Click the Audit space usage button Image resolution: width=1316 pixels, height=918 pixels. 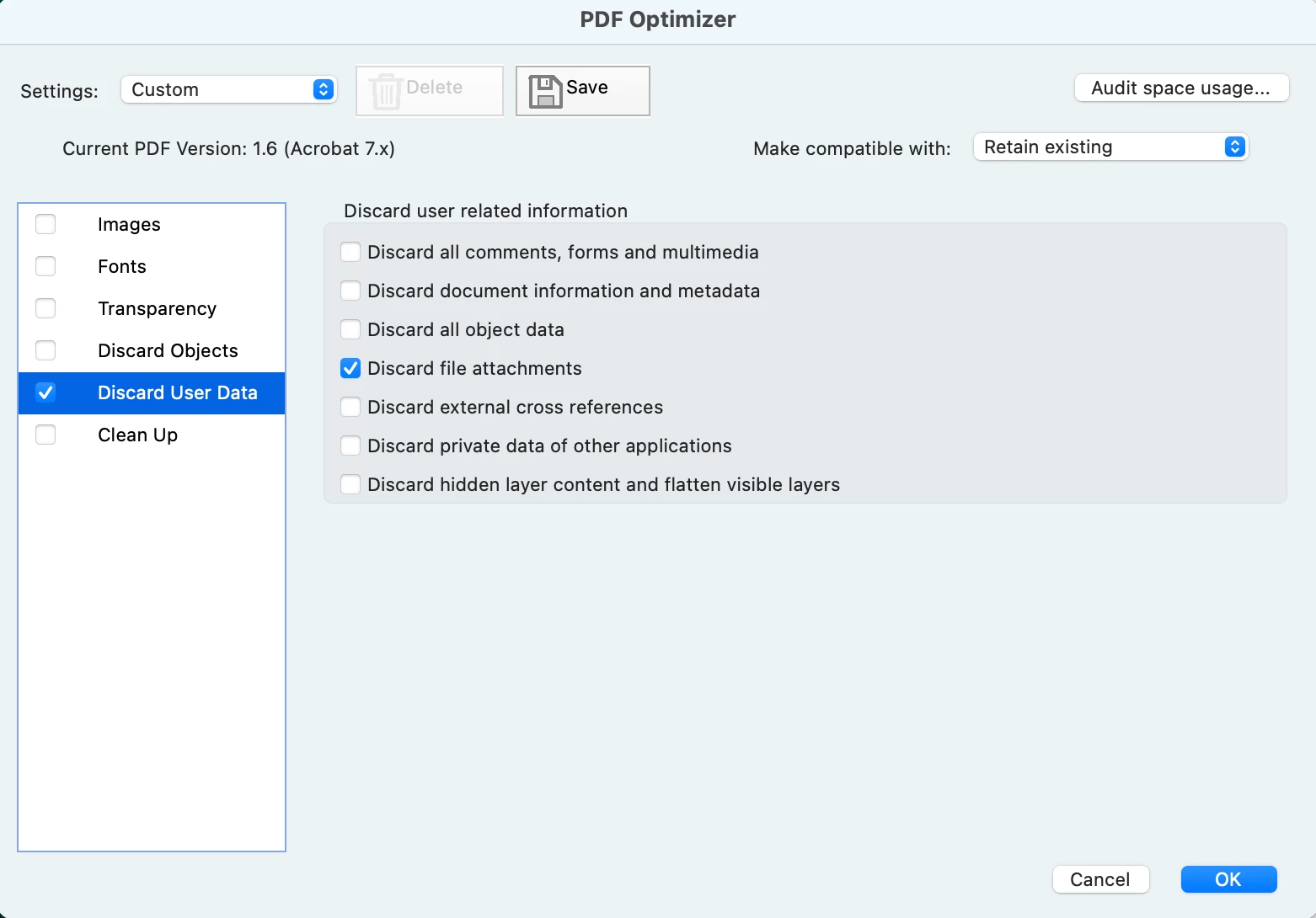tap(1181, 88)
